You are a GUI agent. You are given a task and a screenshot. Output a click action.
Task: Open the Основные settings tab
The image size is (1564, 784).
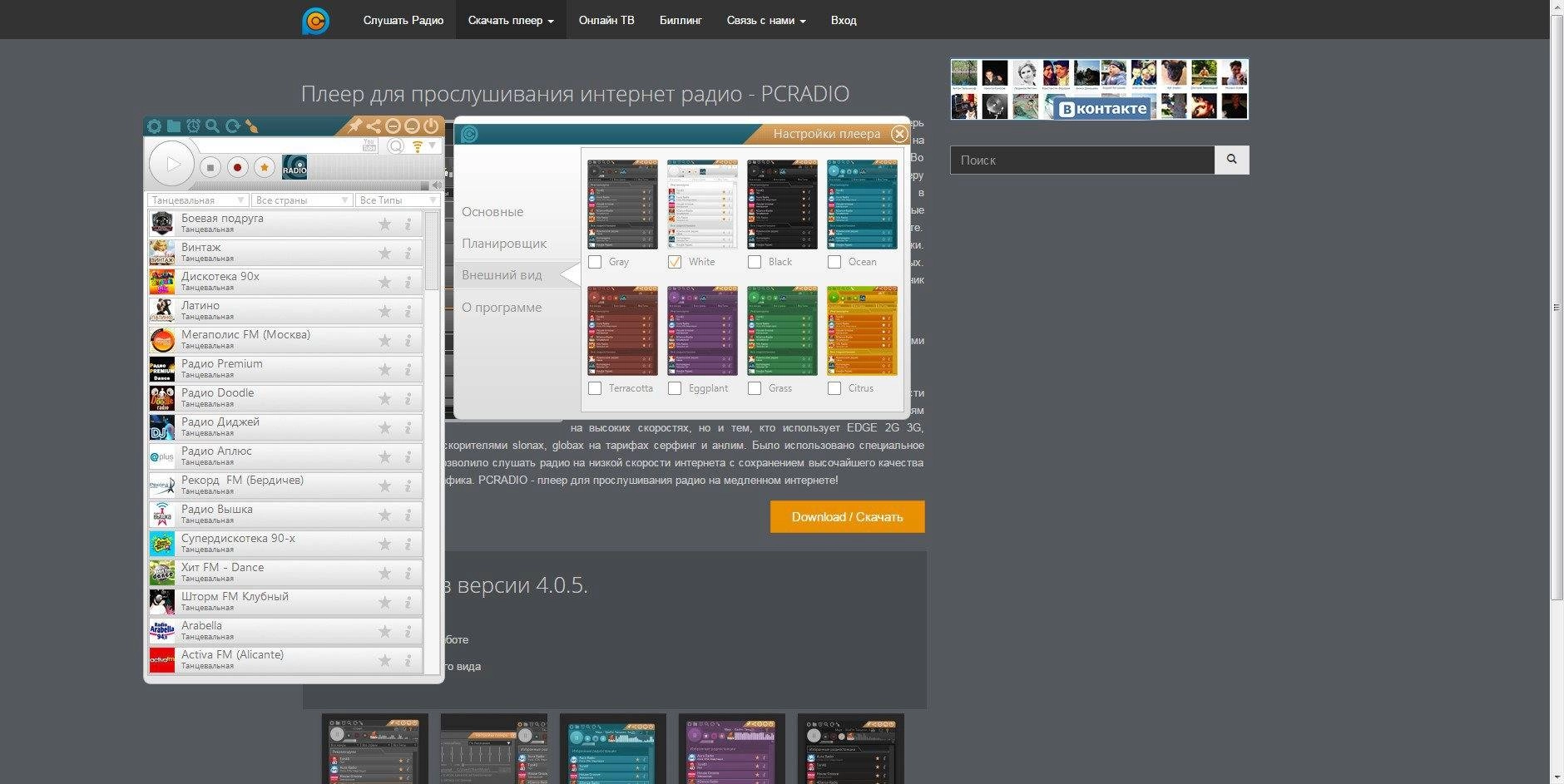tap(492, 212)
